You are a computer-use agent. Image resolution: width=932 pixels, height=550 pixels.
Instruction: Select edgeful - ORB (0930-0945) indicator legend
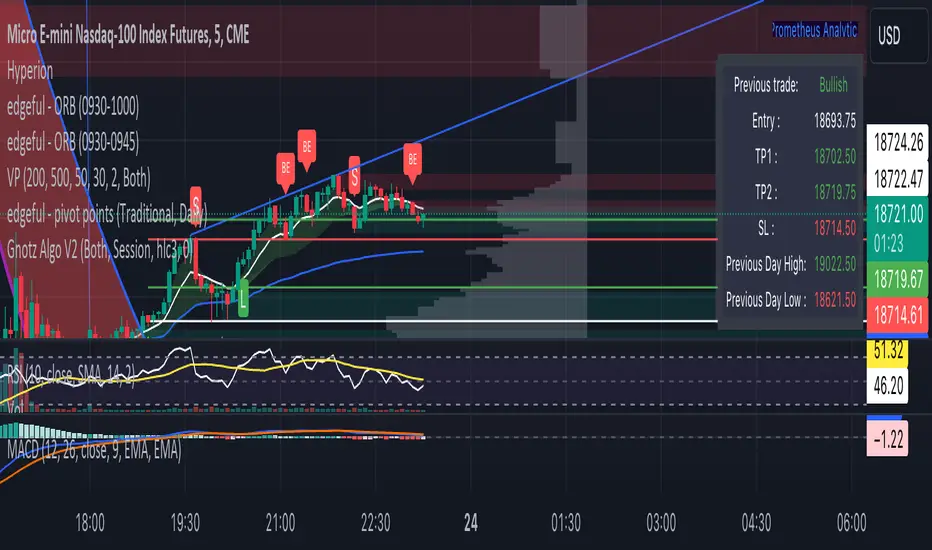pos(73,142)
